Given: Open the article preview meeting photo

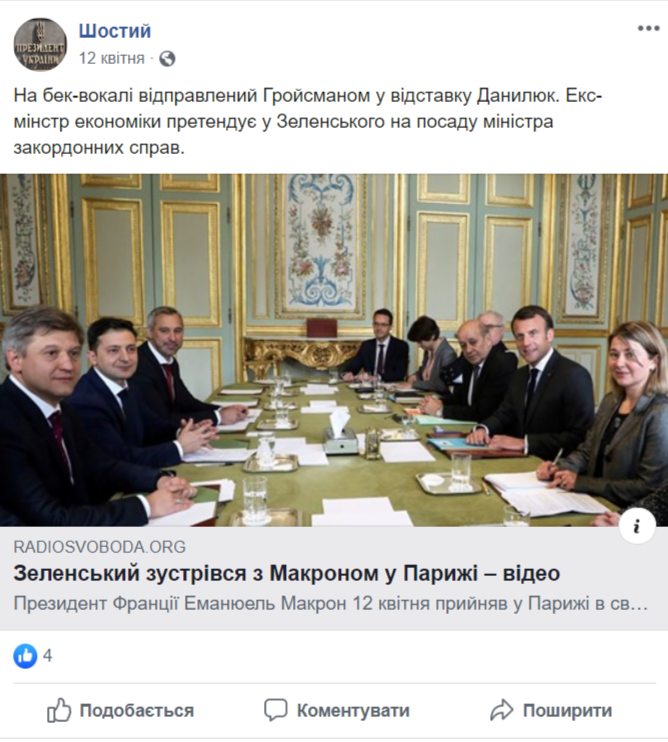Looking at the screenshot, I should [334, 350].
